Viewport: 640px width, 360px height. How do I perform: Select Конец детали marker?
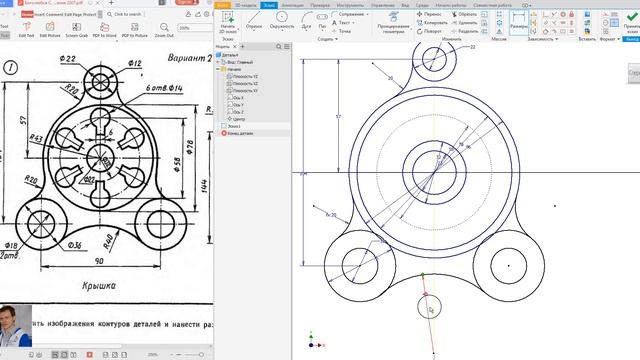[238, 133]
